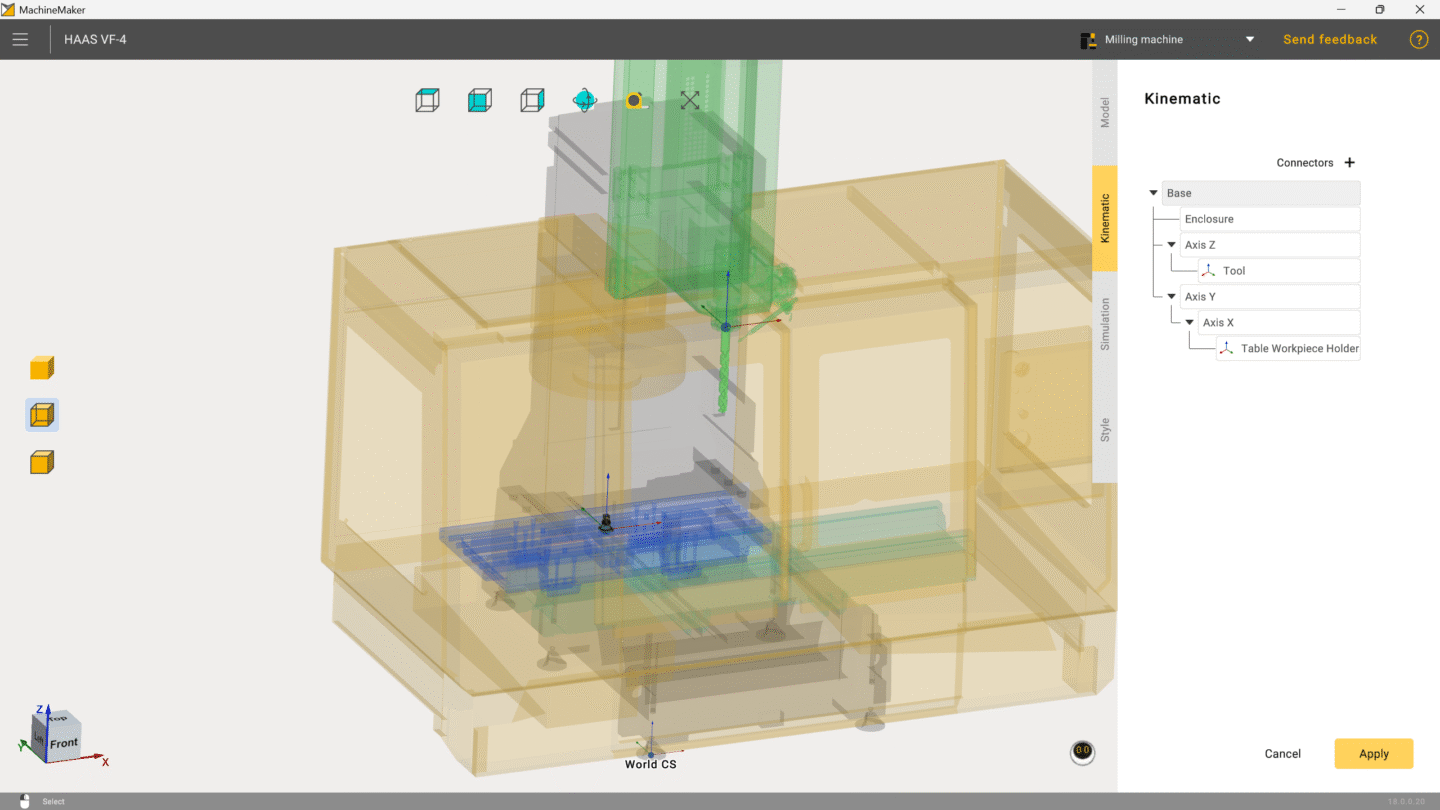Collapse the Base tree node

click(x=1153, y=192)
